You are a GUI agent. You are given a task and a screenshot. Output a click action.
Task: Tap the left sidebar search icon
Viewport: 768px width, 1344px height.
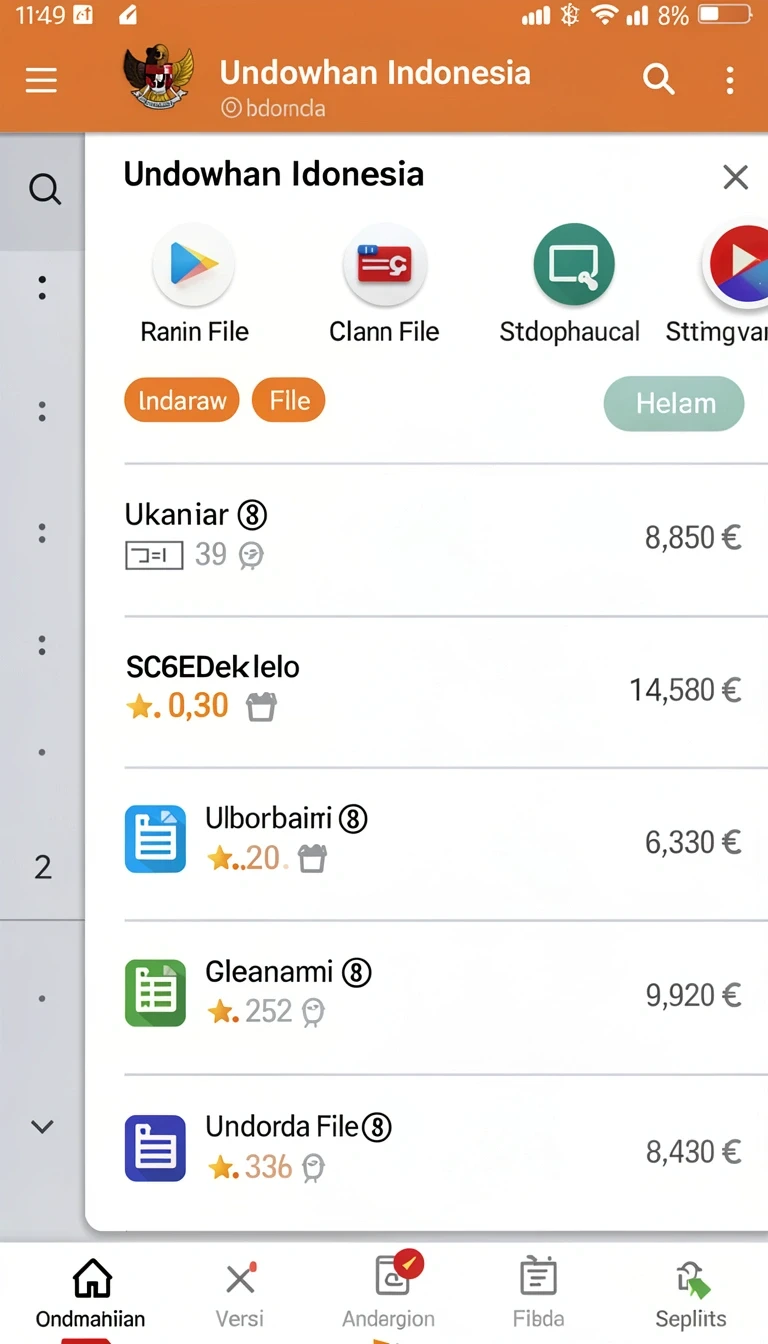click(x=44, y=189)
